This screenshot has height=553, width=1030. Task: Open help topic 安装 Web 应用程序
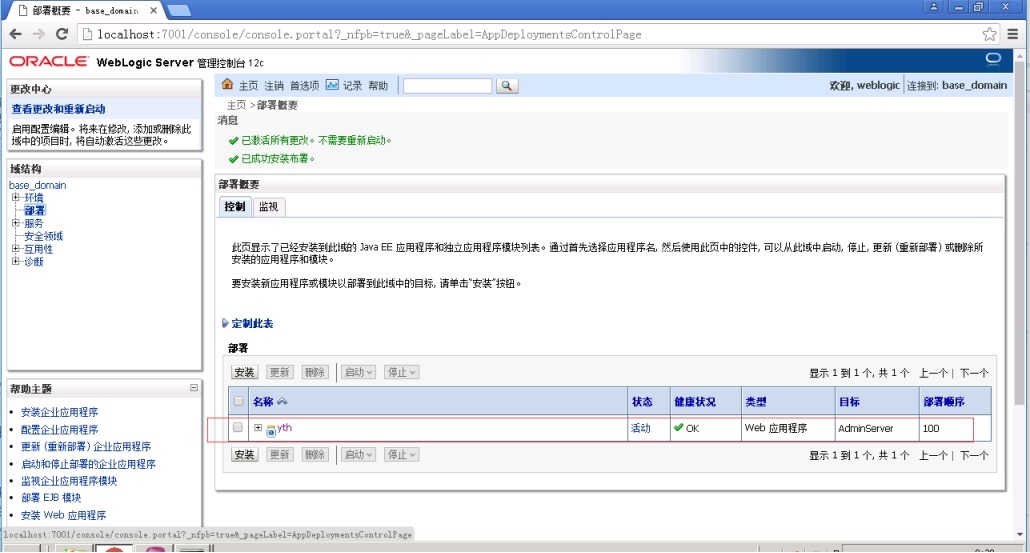(64, 515)
